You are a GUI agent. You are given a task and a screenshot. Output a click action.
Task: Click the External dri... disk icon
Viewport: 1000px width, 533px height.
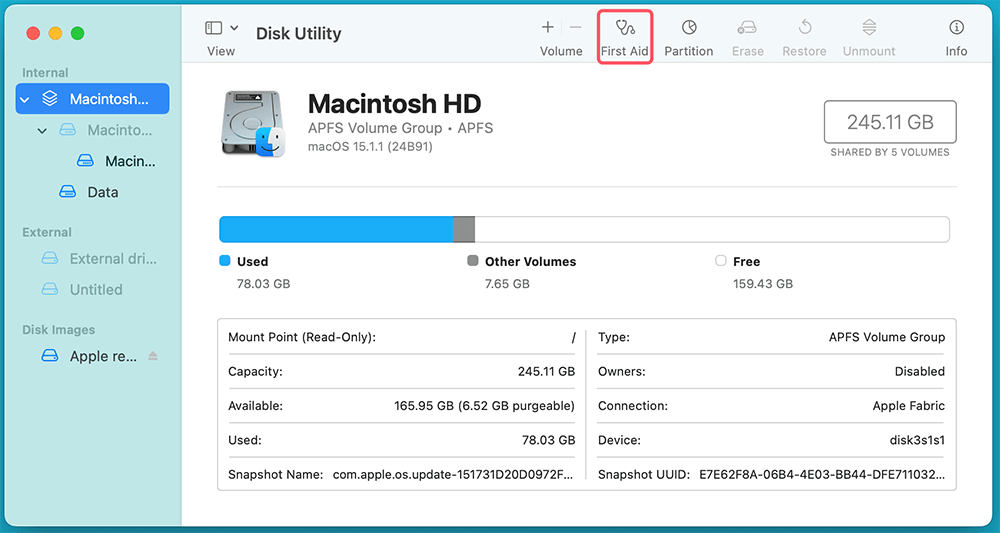[50, 258]
